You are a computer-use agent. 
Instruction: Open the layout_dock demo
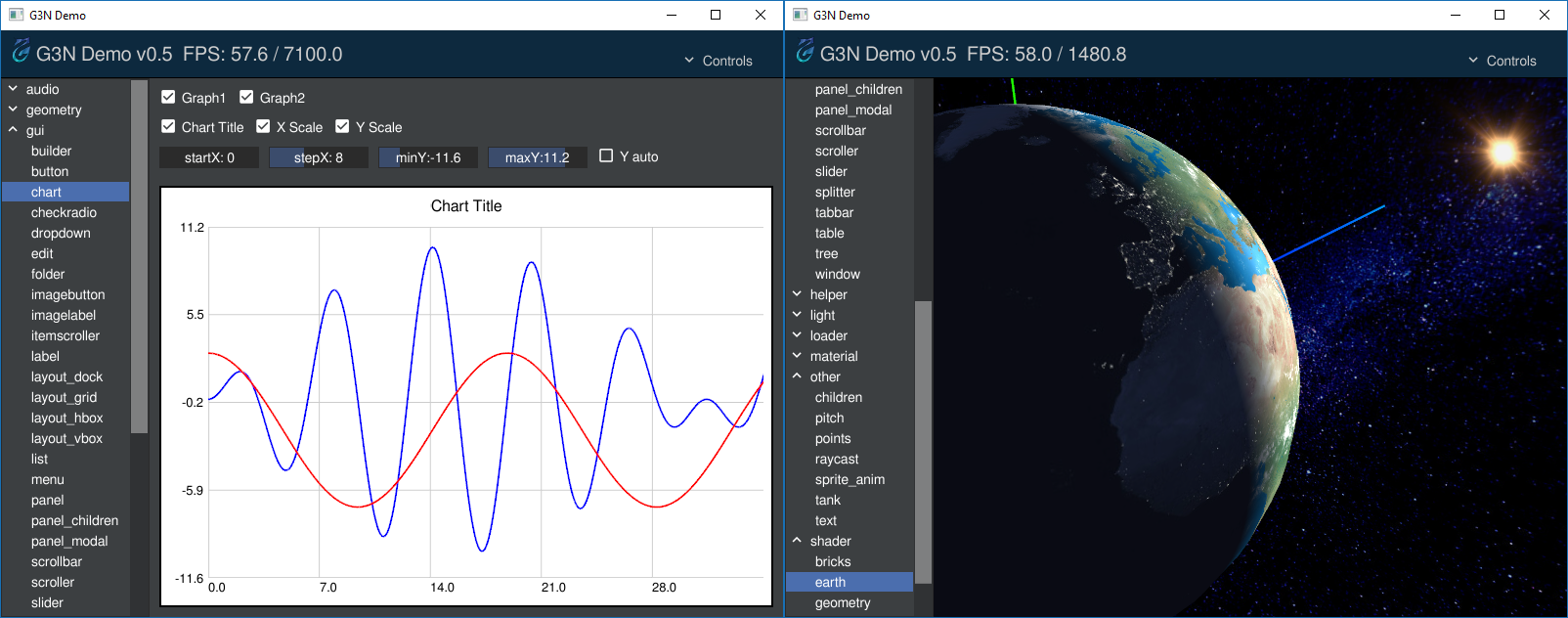[65, 376]
